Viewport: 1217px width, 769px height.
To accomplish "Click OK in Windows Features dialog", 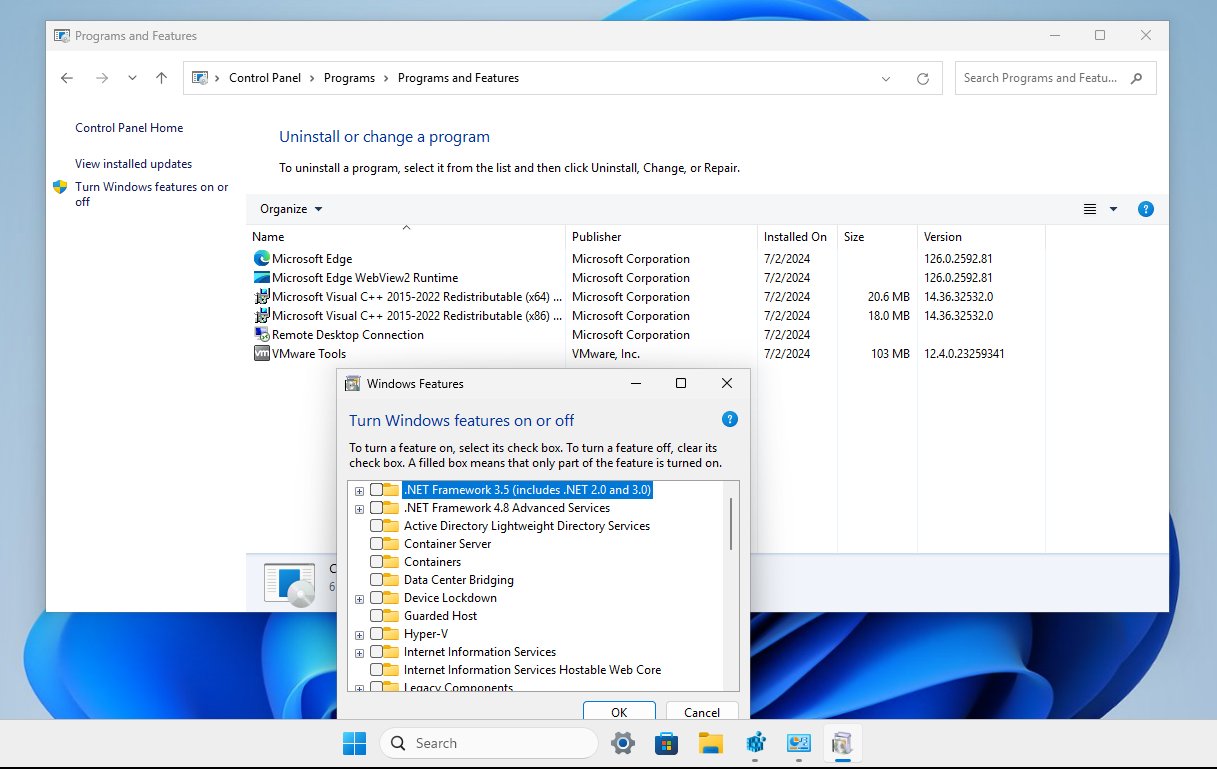I will click(x=619, y=711).
